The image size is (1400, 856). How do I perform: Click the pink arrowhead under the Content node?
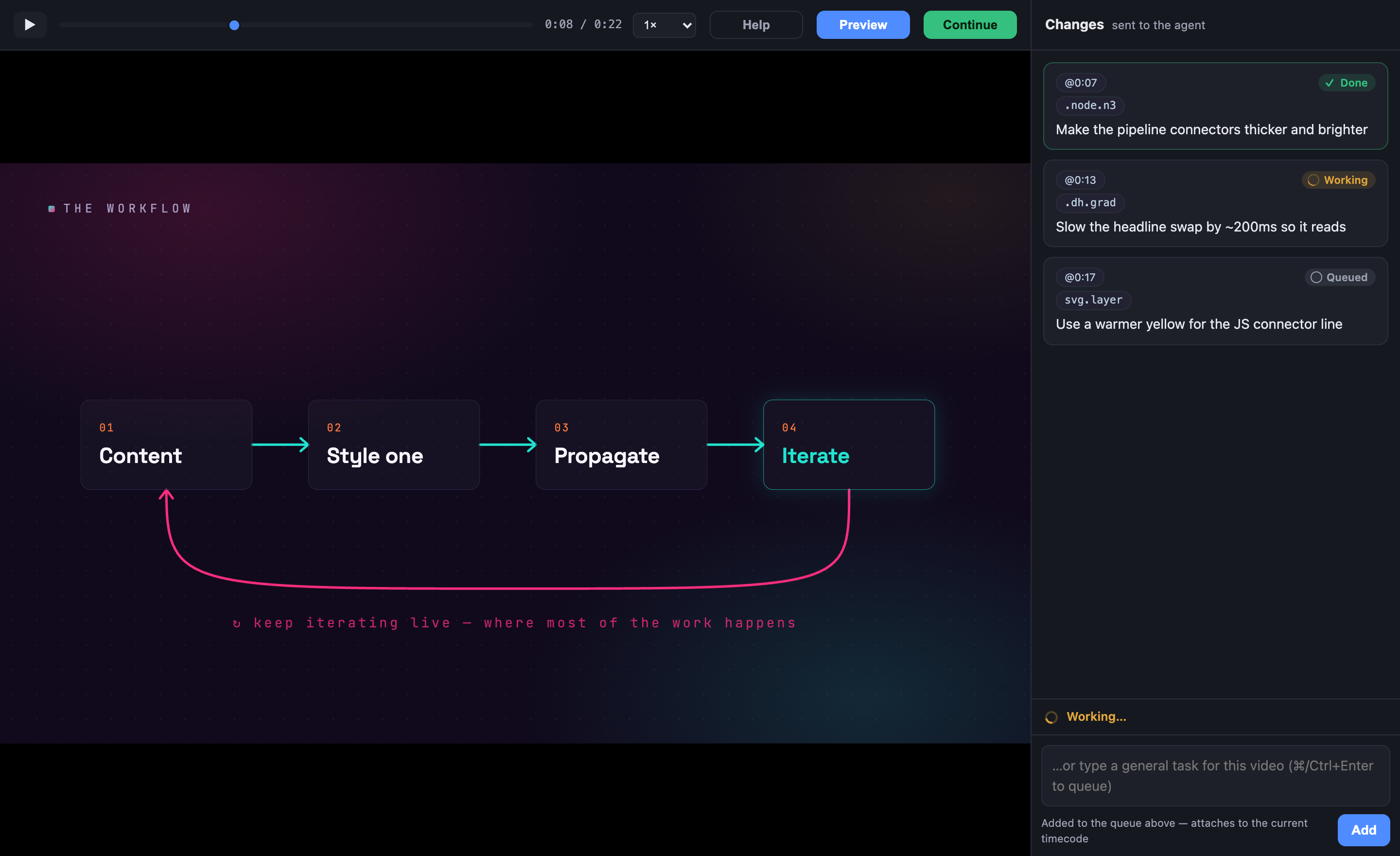(x=166, y=494)
